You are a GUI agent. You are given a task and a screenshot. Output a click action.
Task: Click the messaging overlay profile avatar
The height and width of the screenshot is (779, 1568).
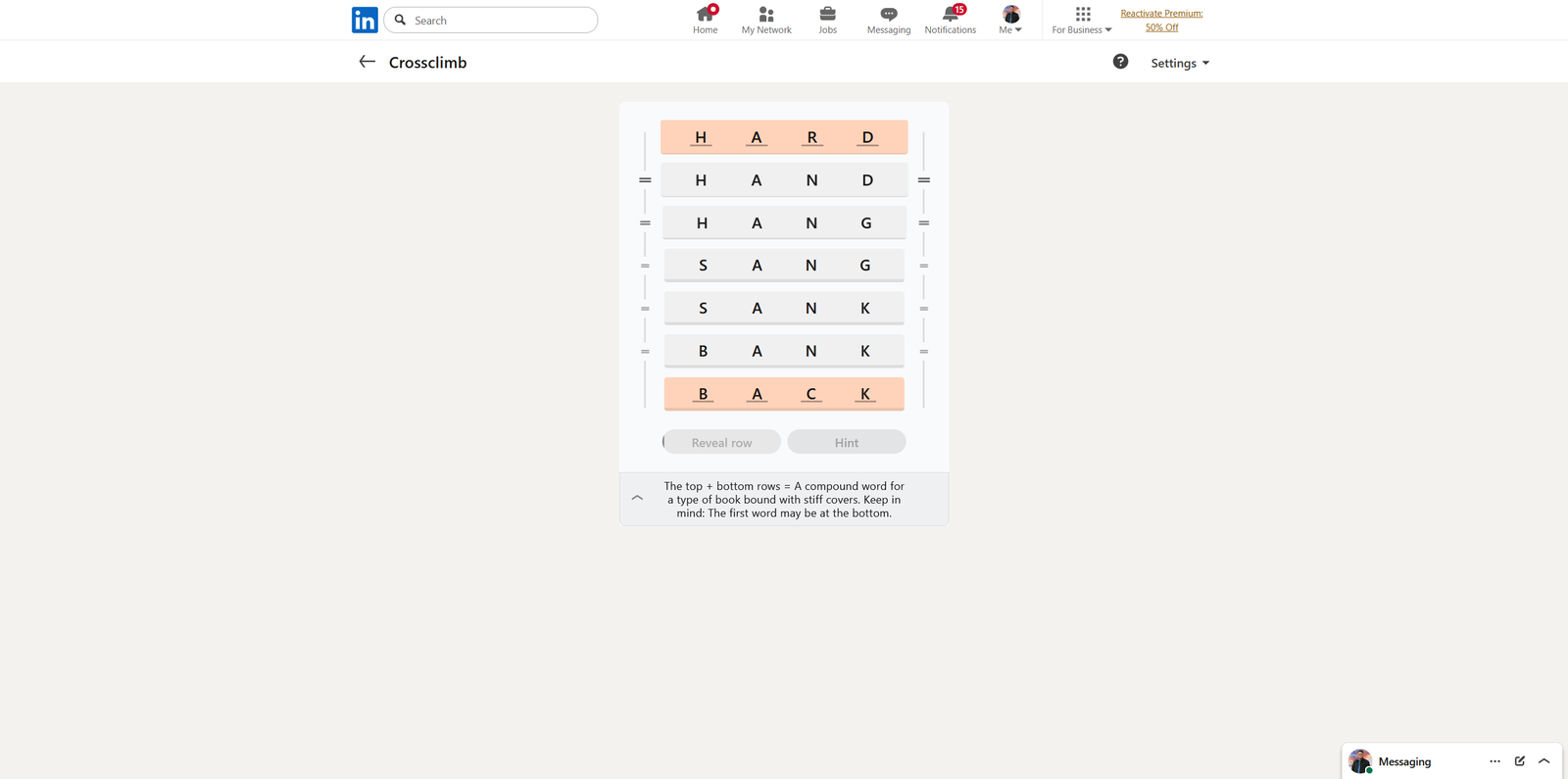[x=1360, y=761]
